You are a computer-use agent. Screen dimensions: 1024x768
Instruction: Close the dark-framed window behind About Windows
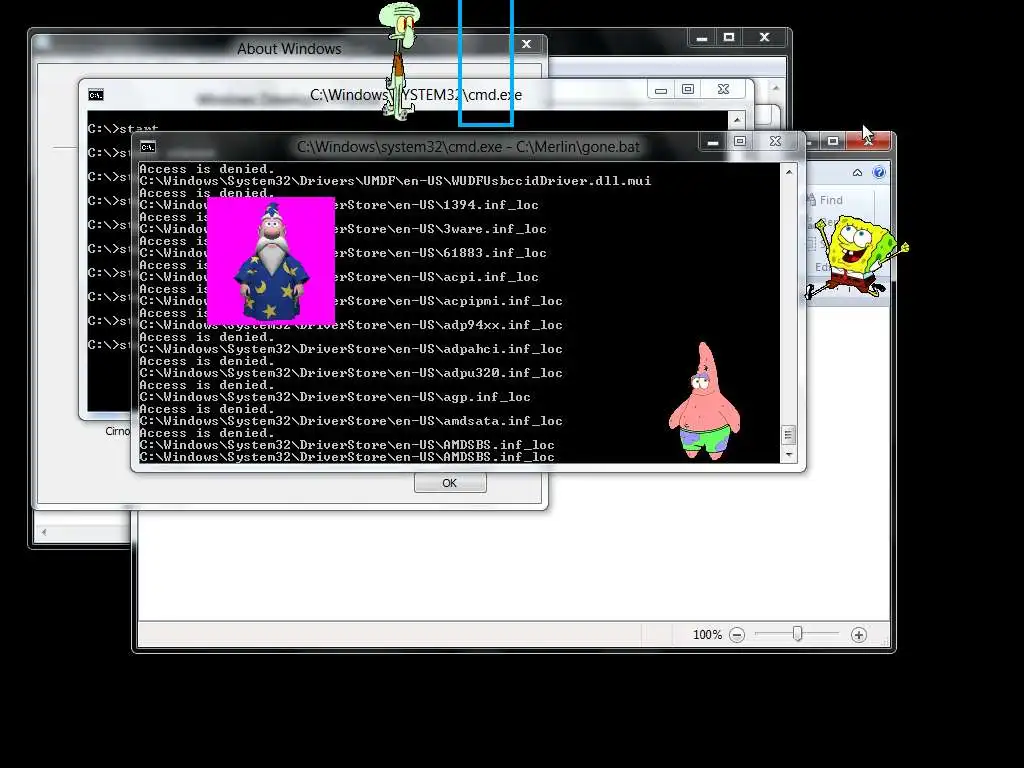(x=765, y=37)
